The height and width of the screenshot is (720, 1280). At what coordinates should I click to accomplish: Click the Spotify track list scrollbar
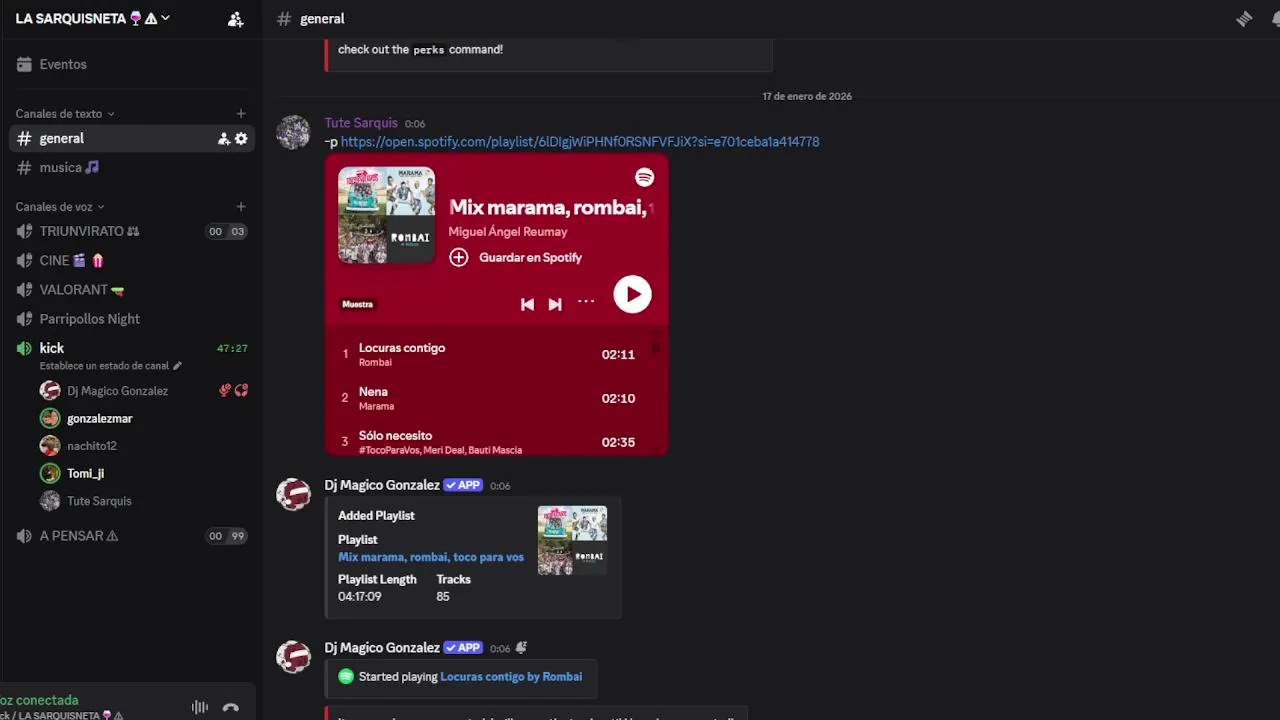[656, 349]
